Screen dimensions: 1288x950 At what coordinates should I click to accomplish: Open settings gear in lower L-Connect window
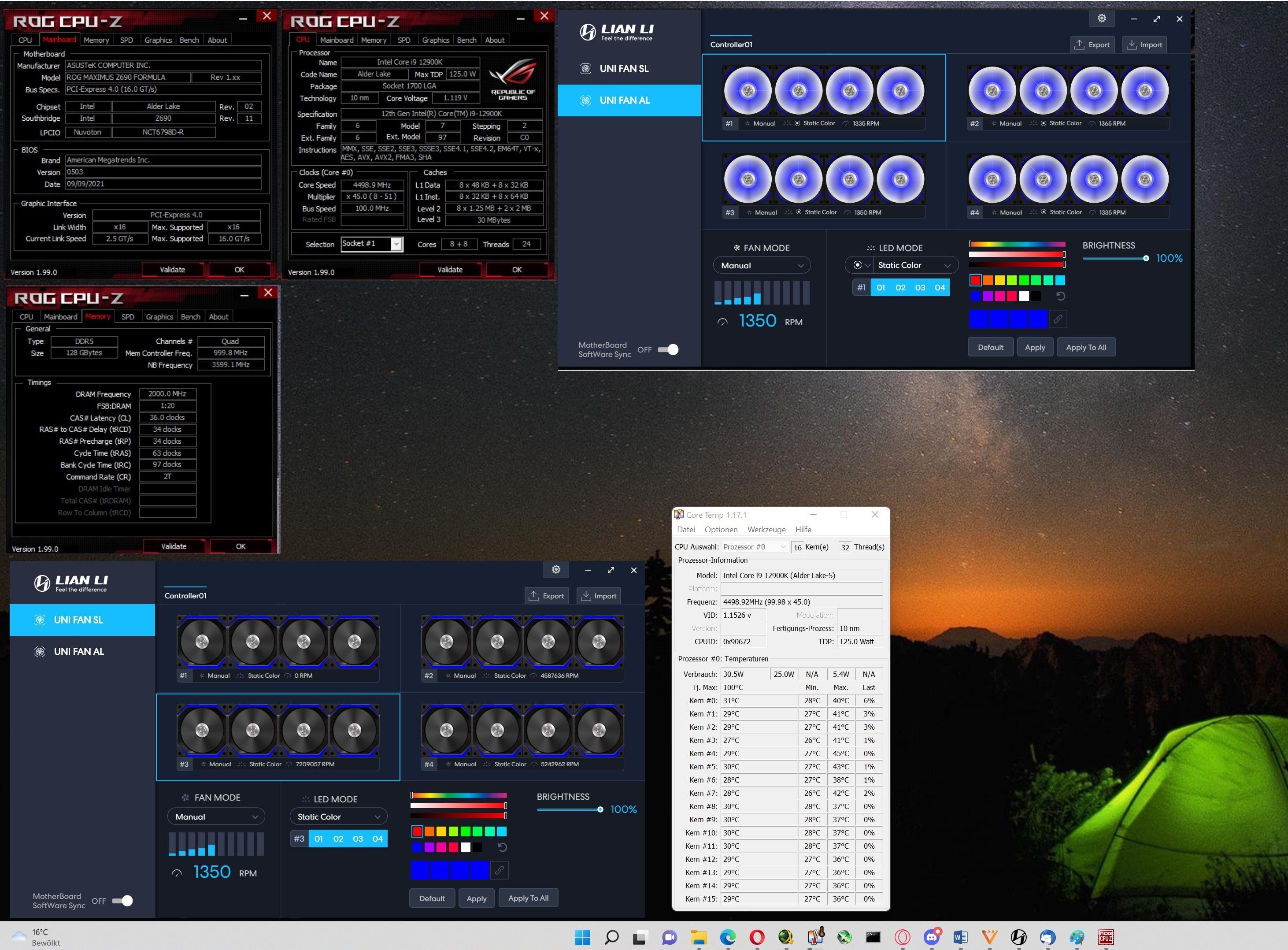point(556,569)
